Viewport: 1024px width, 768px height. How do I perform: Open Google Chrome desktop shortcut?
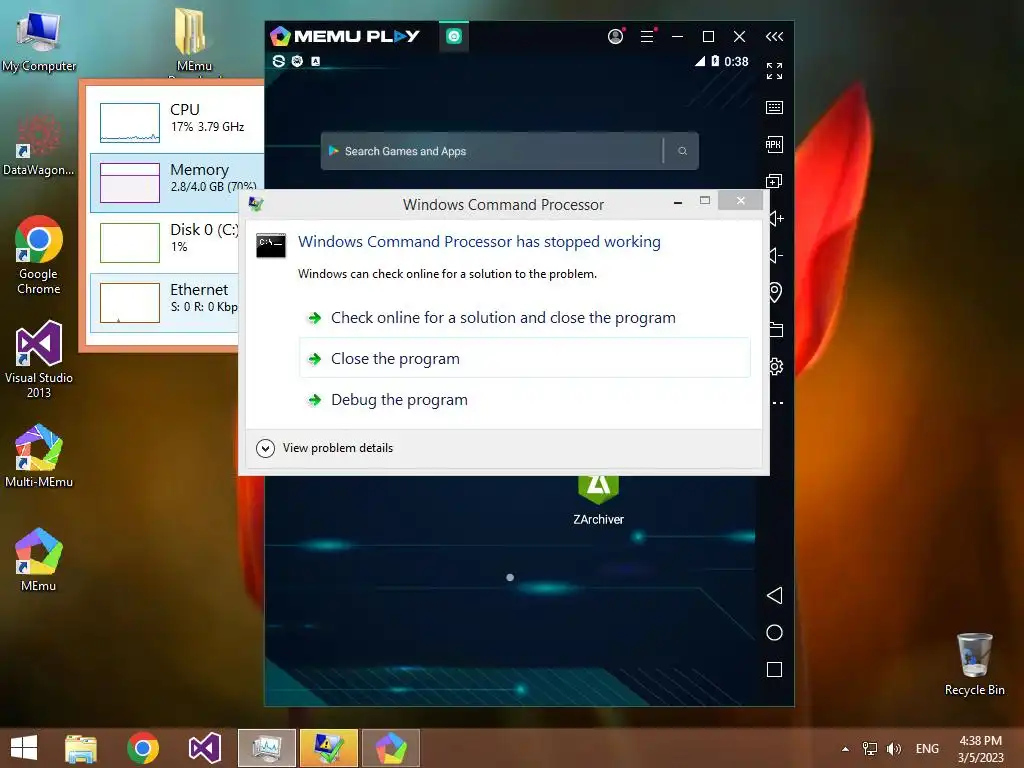click(x=39, y=255)
